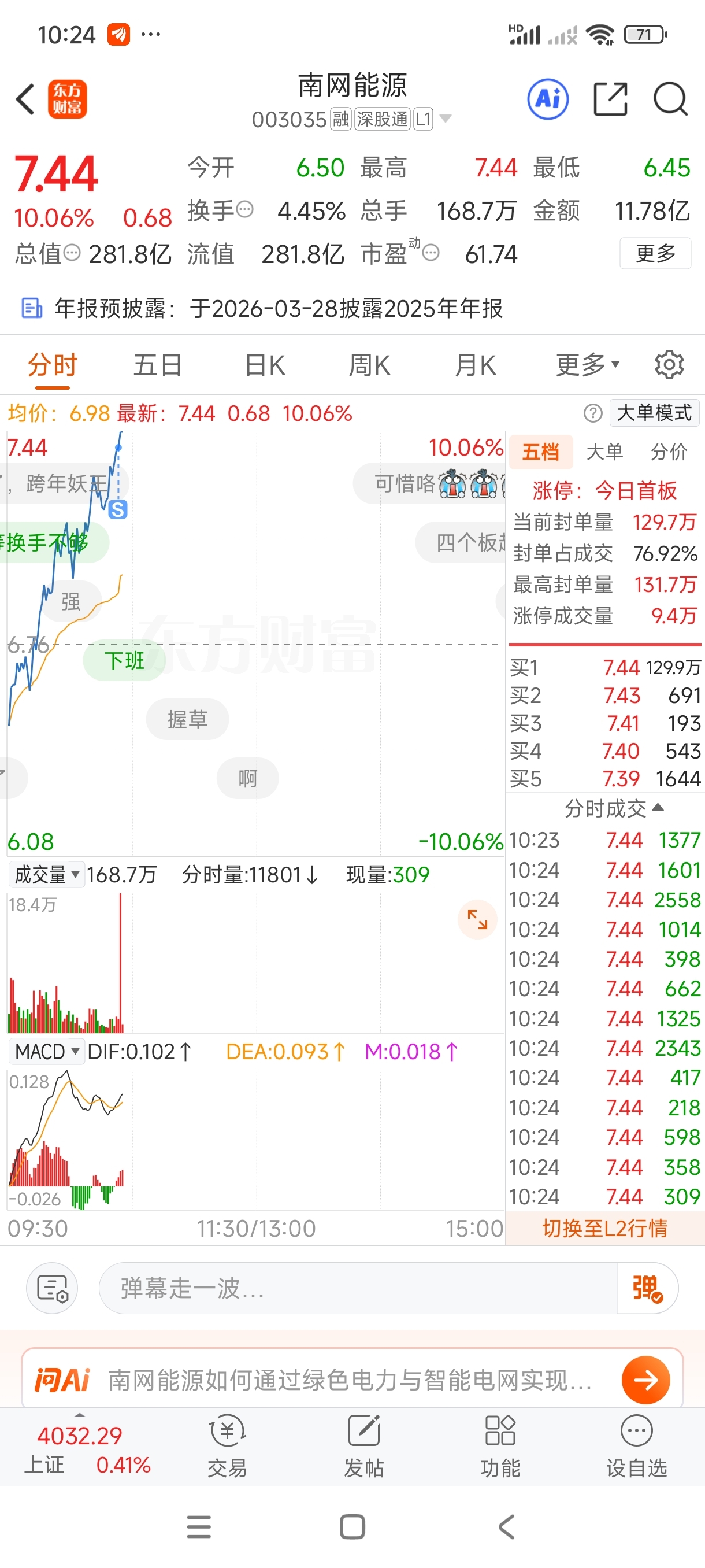Tap the orange arrow send button

646,1380
